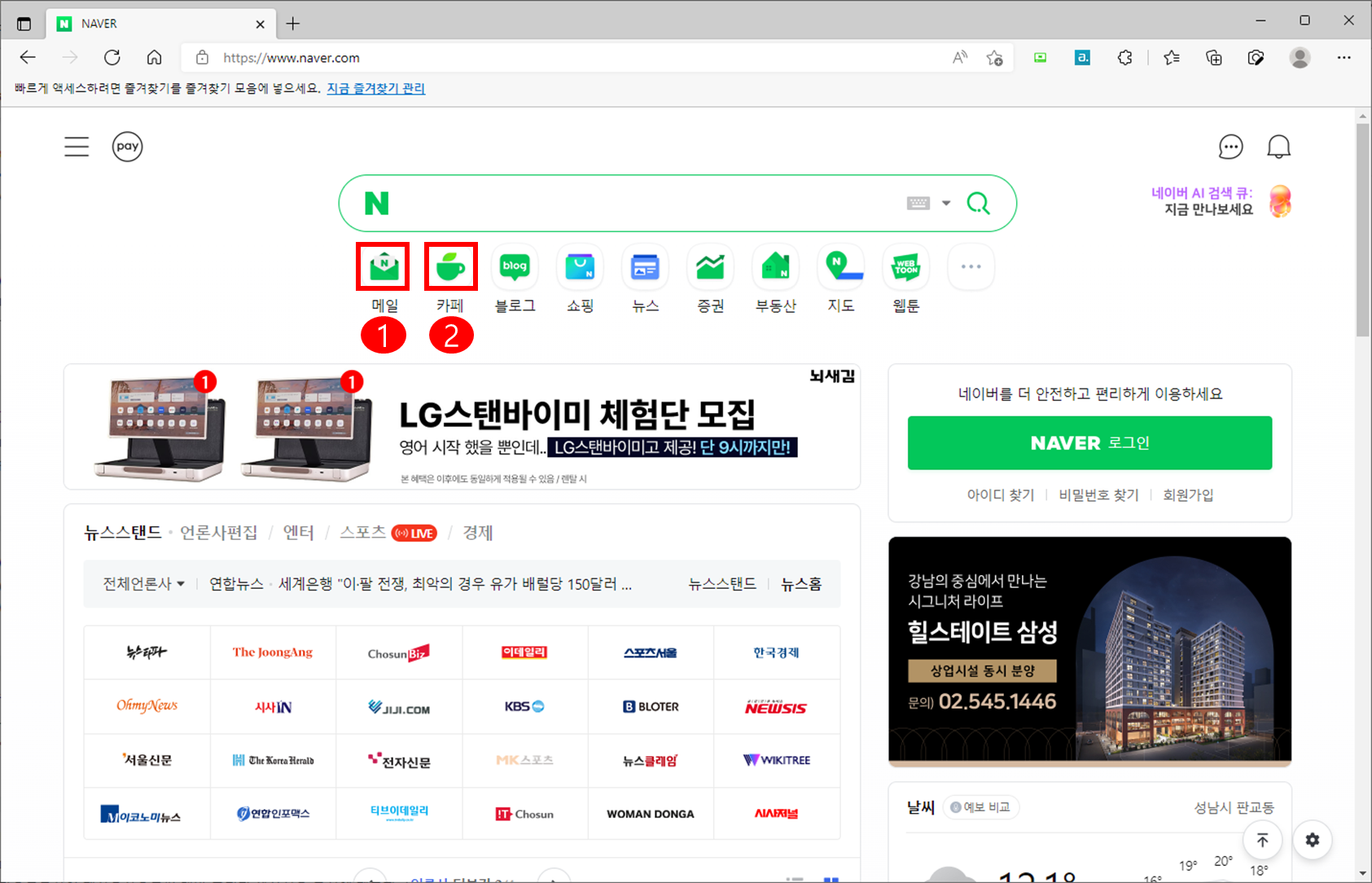
Task: Select the 스포츠 LIVE tab
Action: [x=388, y=533]
